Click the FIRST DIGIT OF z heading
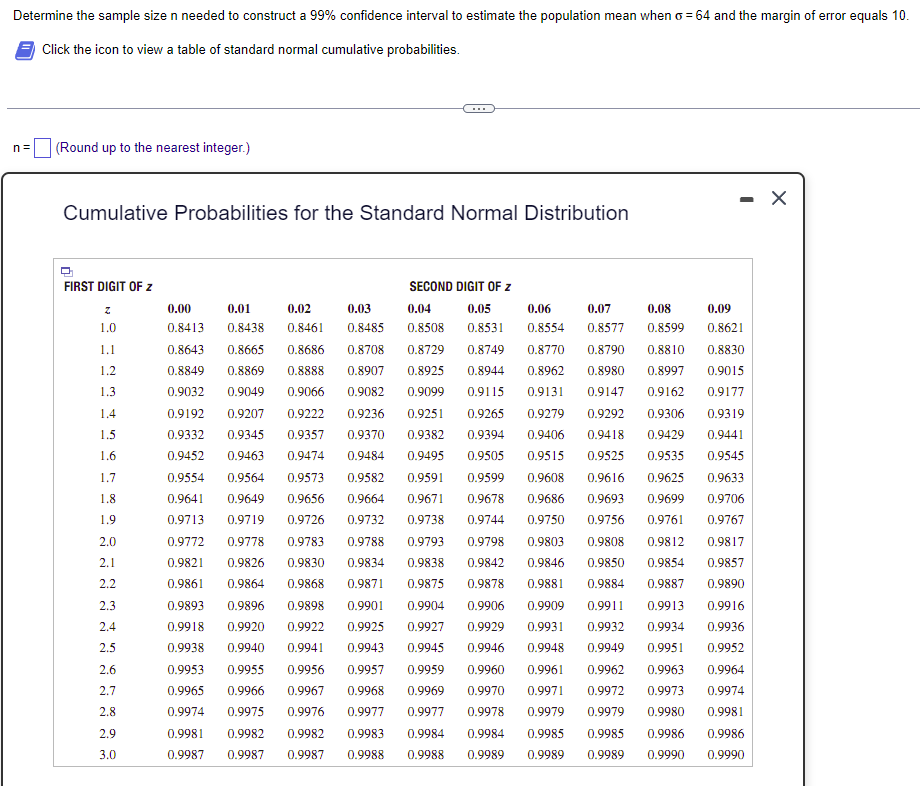The height and width of the screenshot is (786, 920). tap(108, 287)
